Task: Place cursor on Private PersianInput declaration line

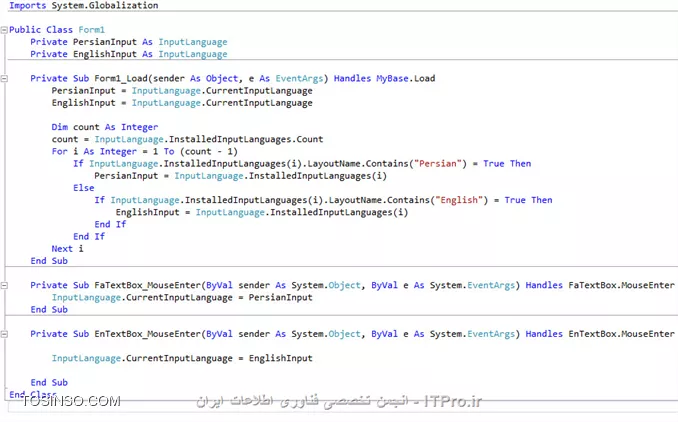Action: [x=128, y=42]
